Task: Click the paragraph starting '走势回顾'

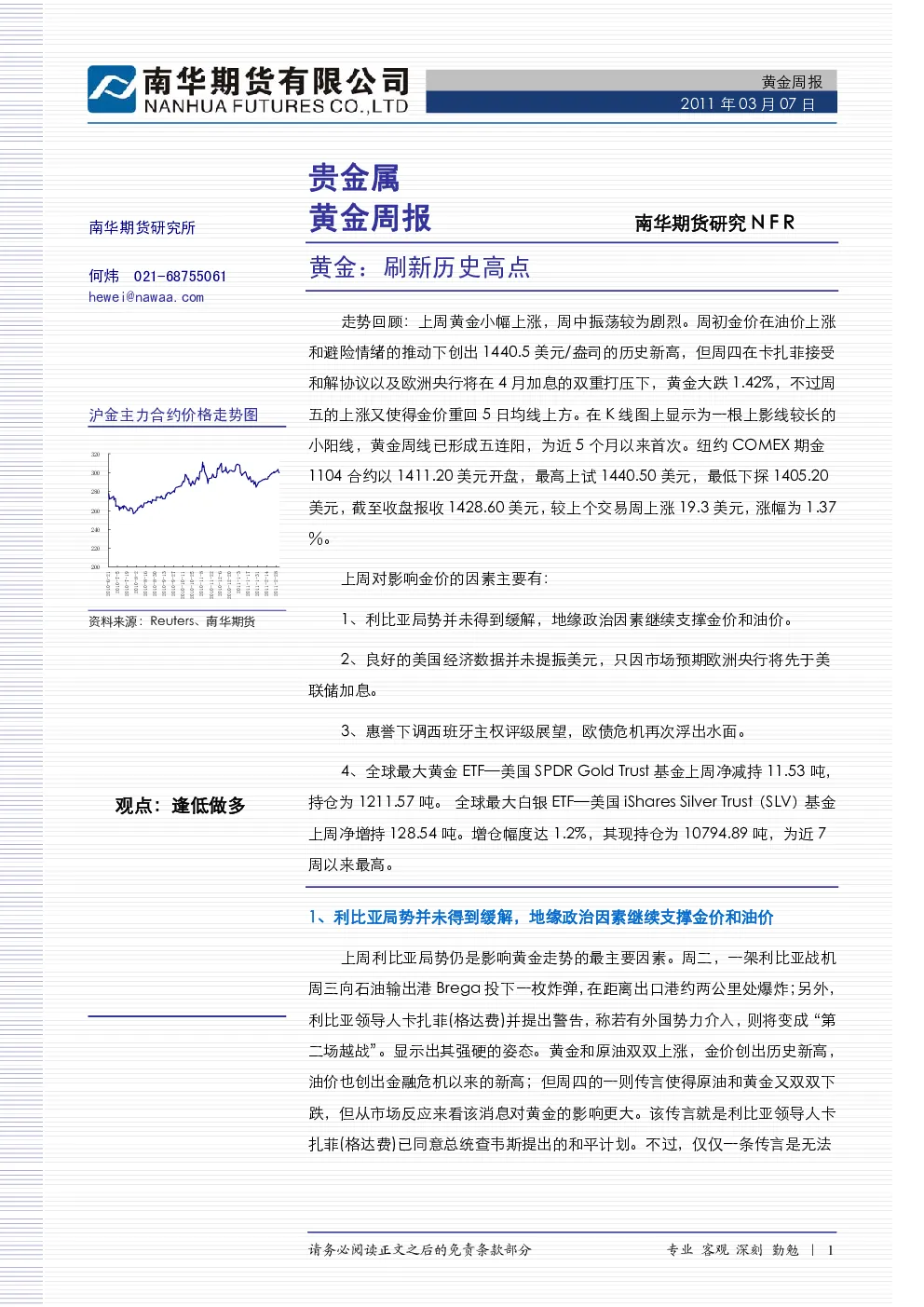Action: (573, 429)
